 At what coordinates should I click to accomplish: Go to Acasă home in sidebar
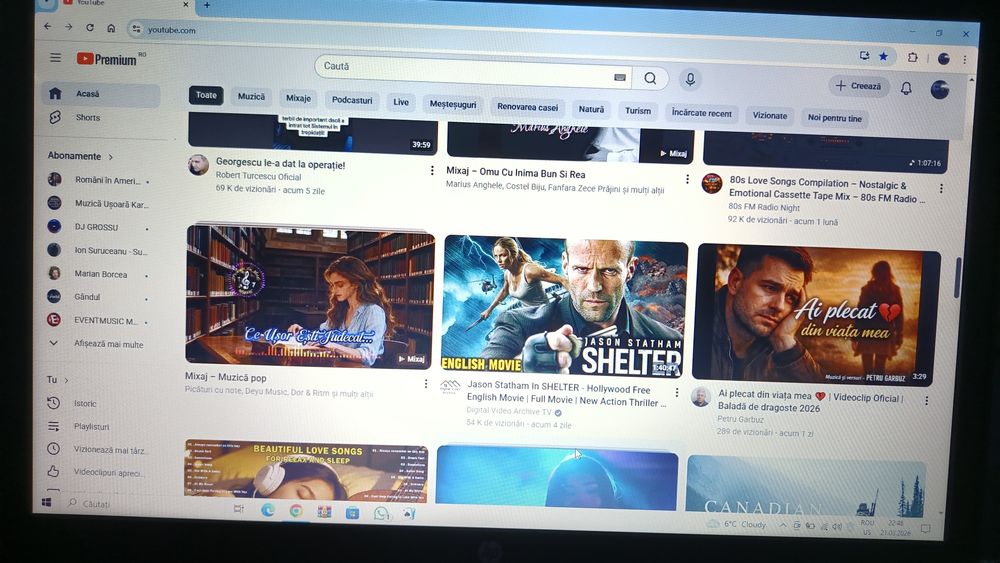(101, 94)
